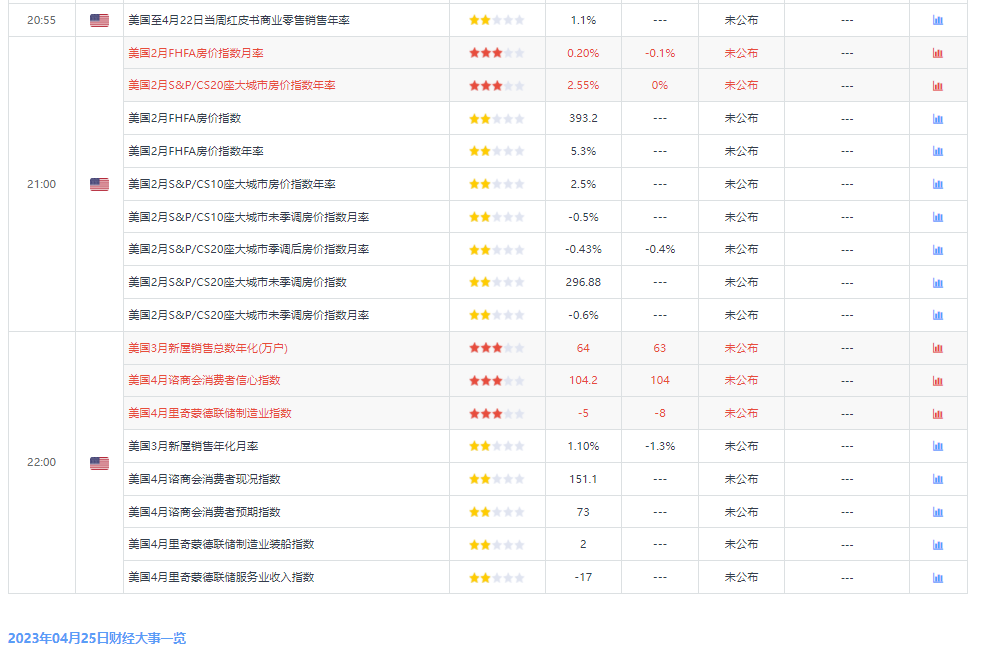Select 美国2月S&P/CS20座大城市未季调房价指数月率 title
1007x648 pixels.
point(249,315)
